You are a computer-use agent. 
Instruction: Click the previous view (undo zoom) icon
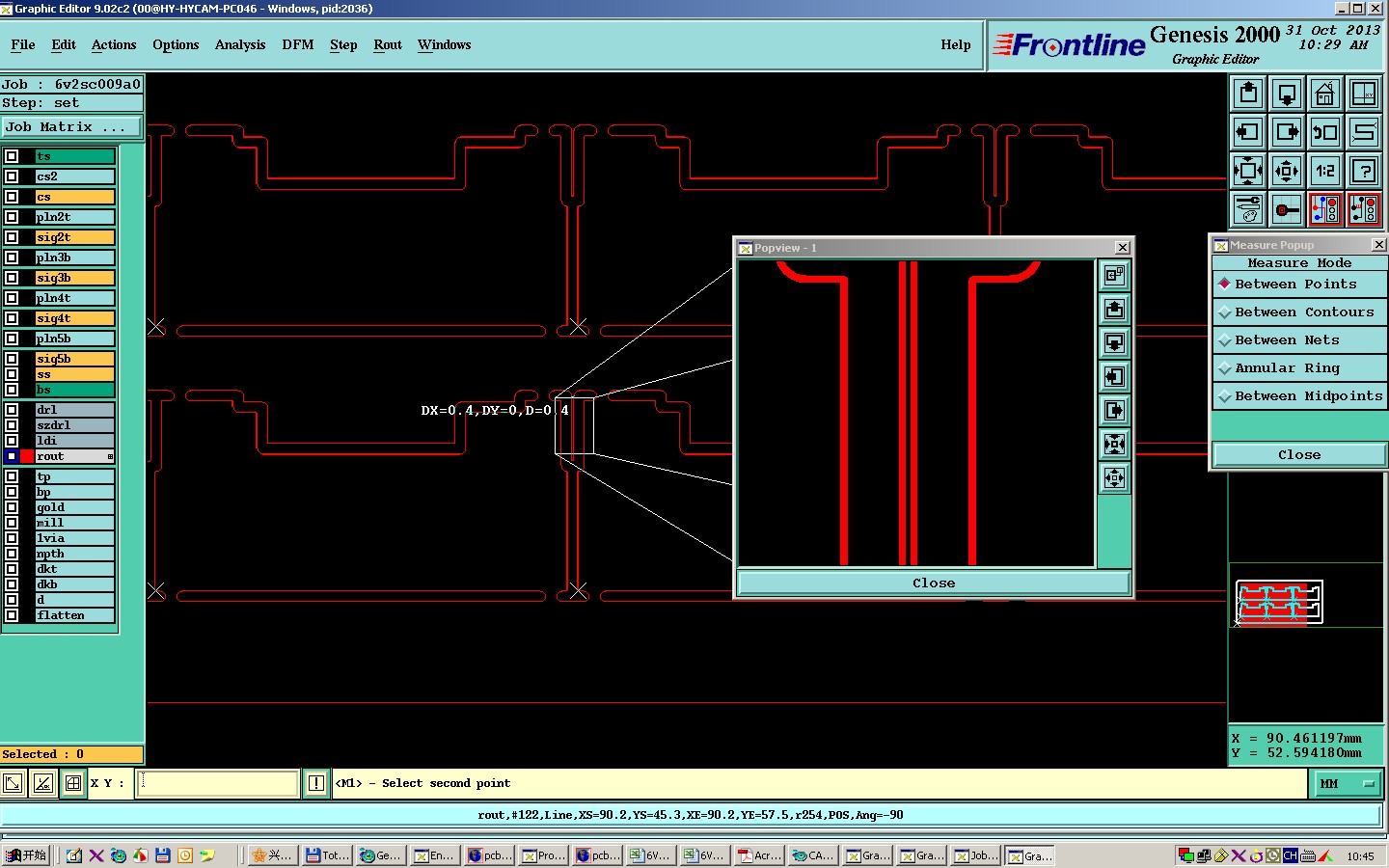click(1325, 132)
